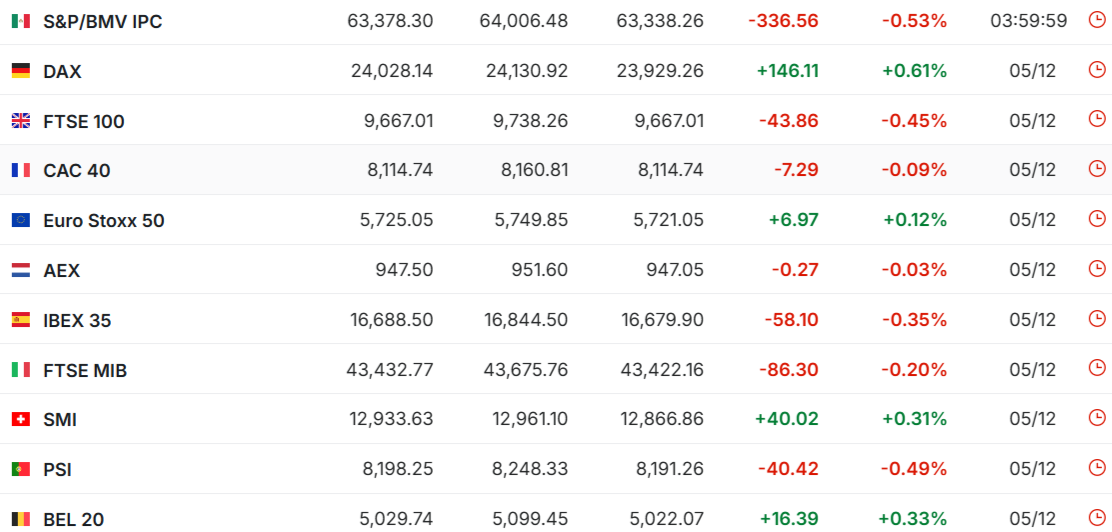Select the FTSE 100 high 9,738.26

pyautogui.click(x=530, y=121)
